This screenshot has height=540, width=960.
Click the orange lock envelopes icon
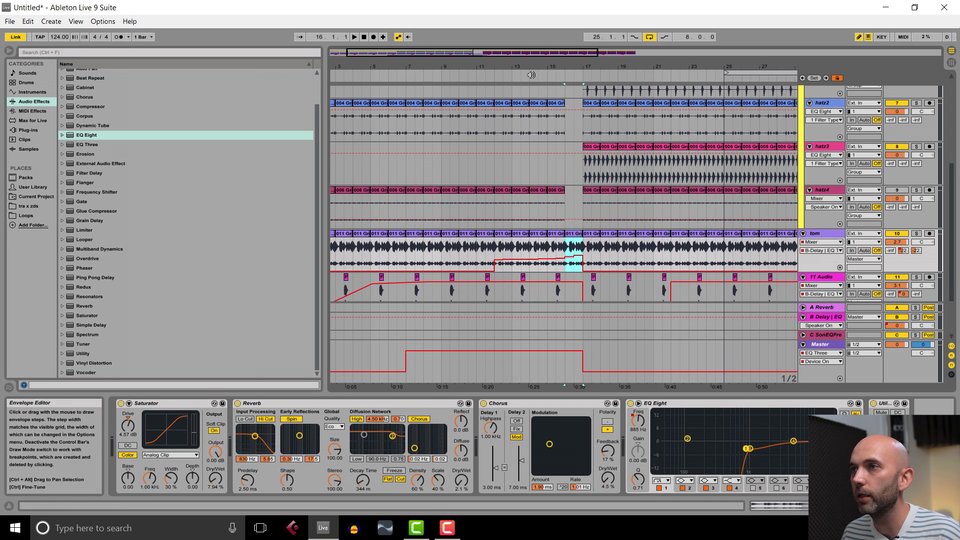(x=837, y=78)
